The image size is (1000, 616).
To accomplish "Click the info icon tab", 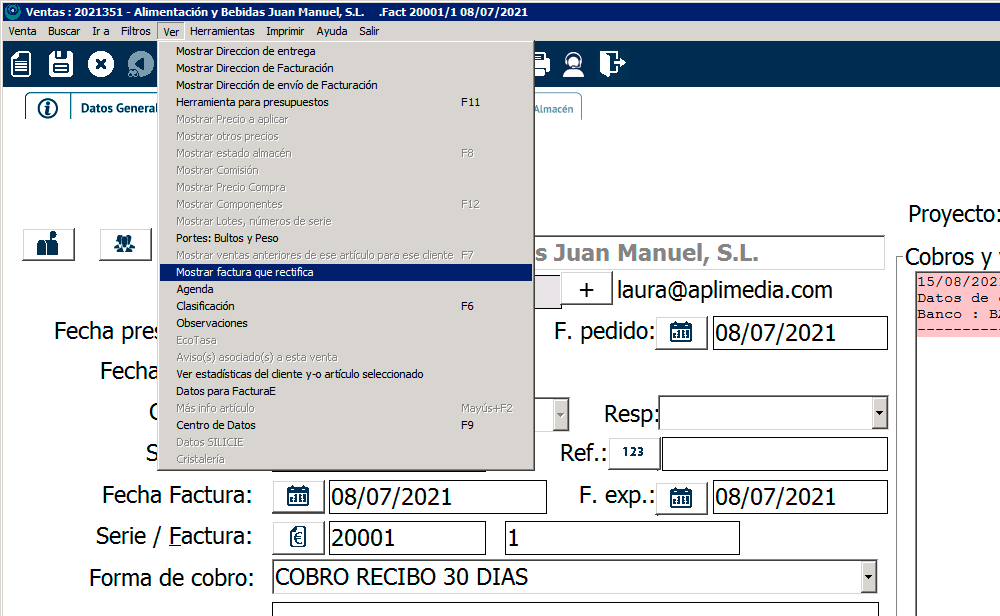I will coord(47,108).
